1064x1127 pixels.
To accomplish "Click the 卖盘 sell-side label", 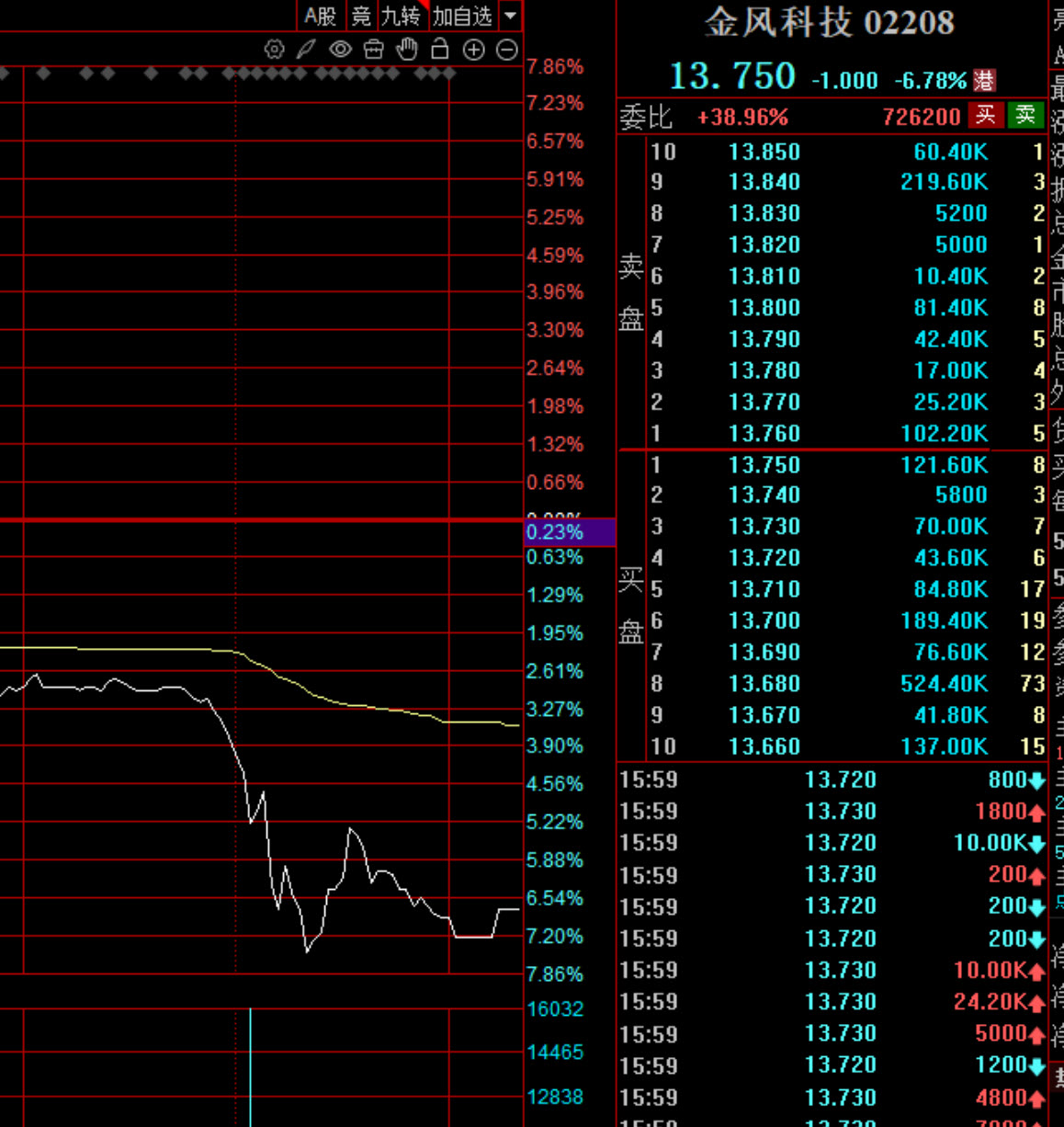I will (630, 292).
